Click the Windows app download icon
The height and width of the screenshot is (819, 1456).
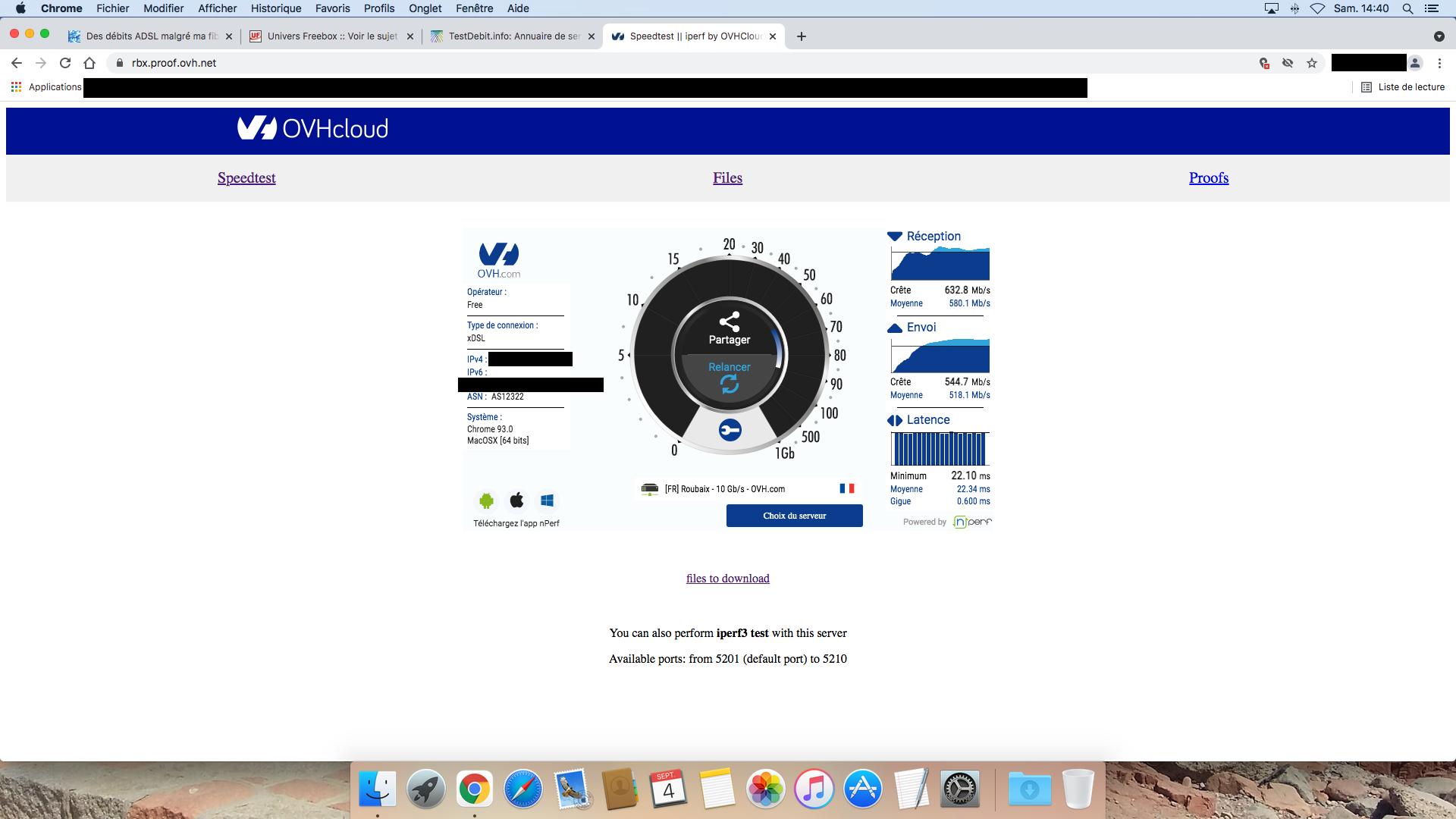click(x=547, y=500)
